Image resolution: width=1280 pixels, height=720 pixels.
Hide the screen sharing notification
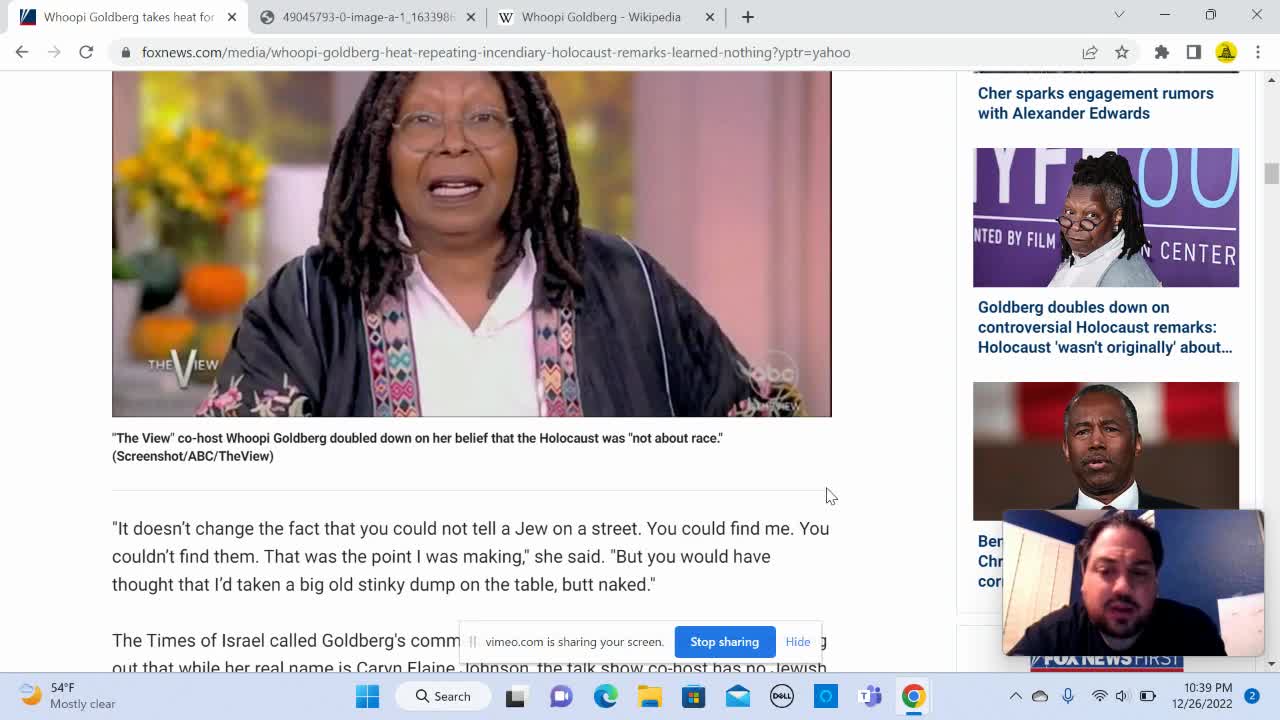pos(798,642)
